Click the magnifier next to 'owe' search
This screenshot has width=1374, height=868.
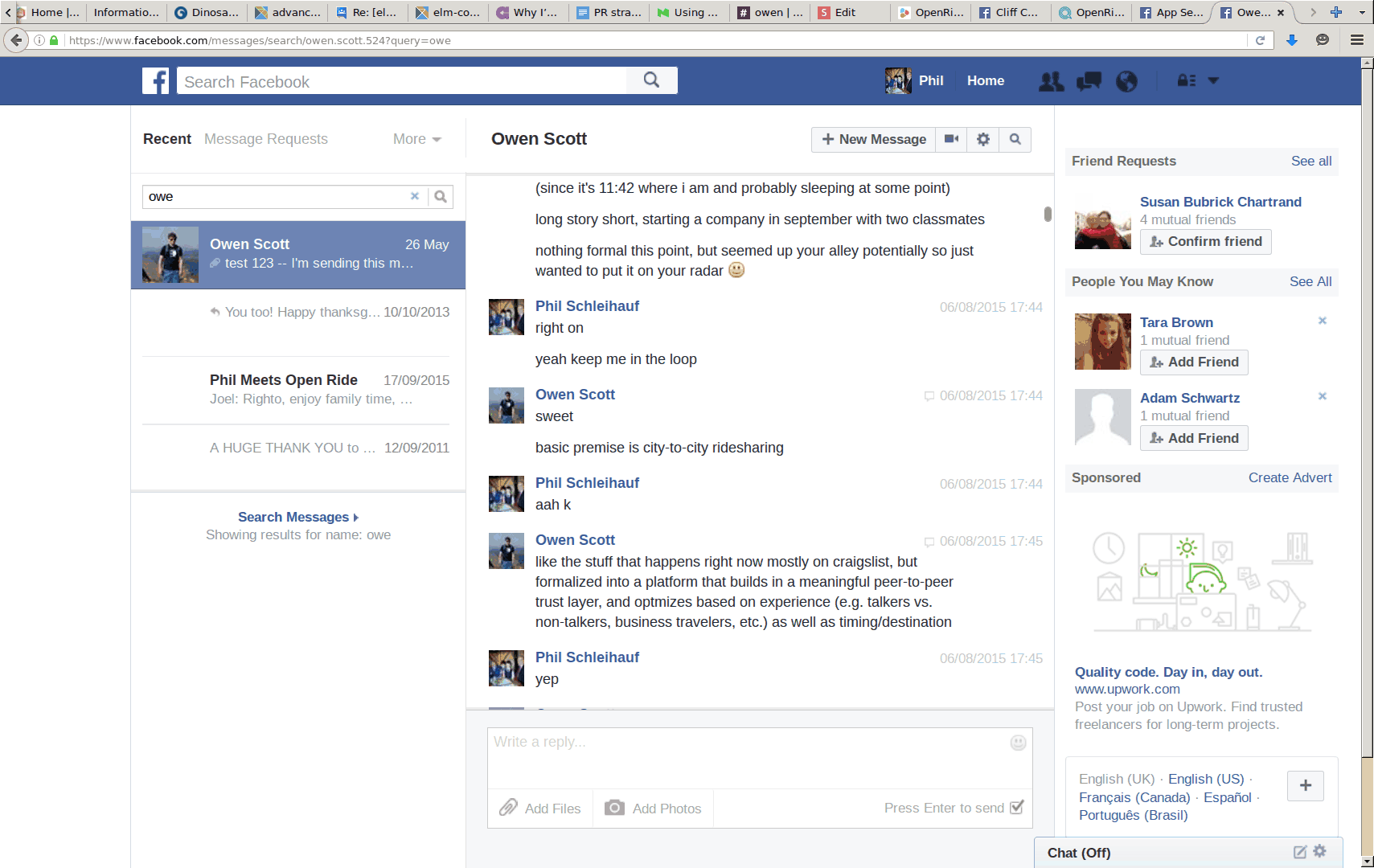[x=441, y=196]
